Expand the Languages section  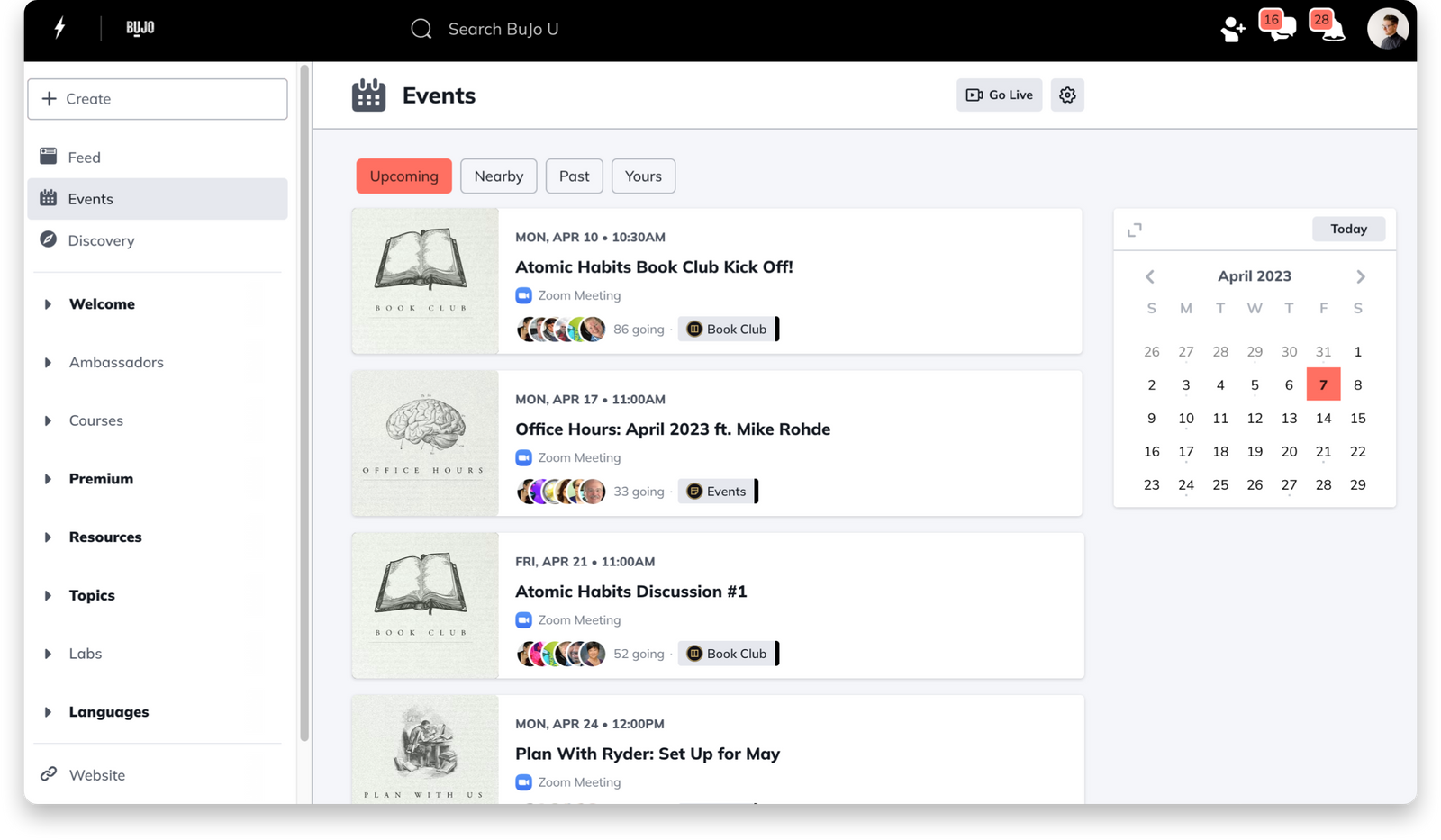[49, 712]
